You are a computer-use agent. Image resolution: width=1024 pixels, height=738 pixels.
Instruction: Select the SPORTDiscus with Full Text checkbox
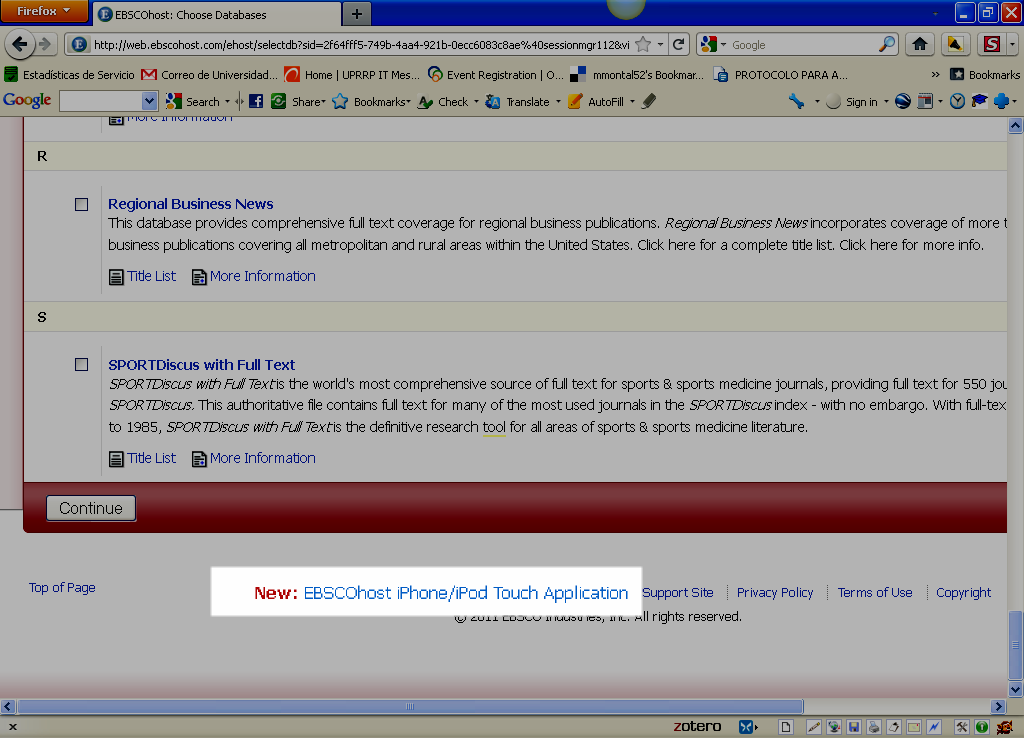[82, 364]
